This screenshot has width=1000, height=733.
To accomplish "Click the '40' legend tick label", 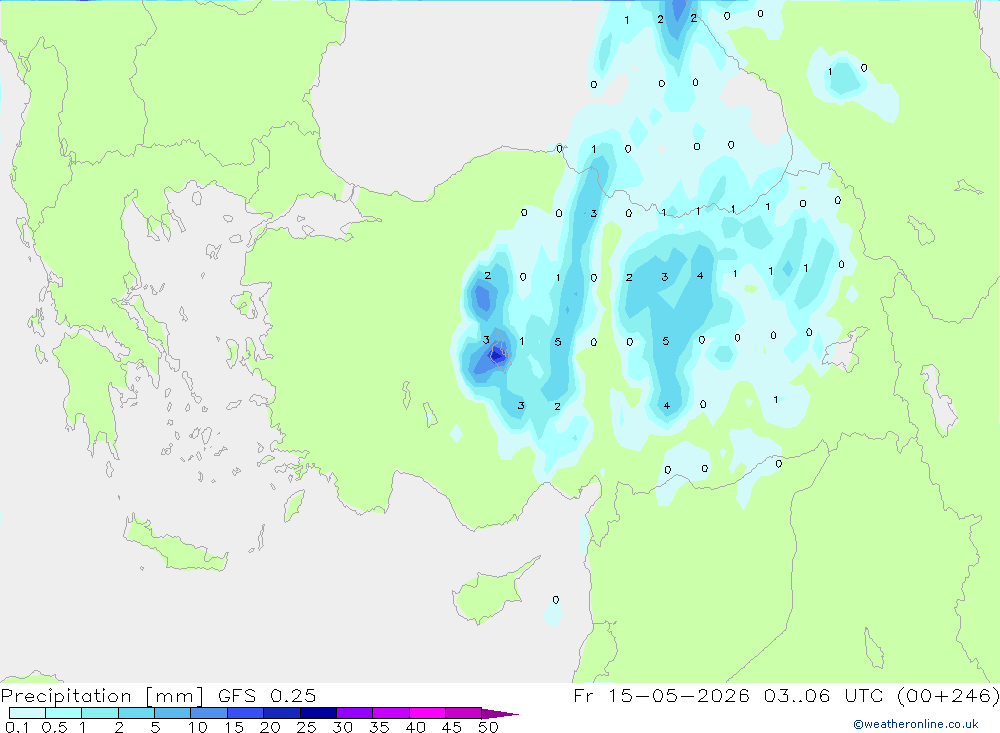I will point(416,727).
